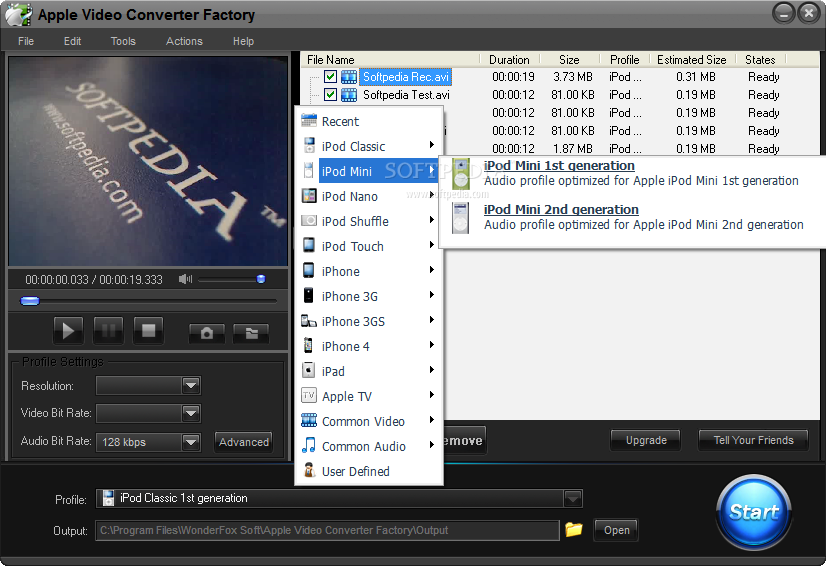
Task: Click the Common Video filmstrip icon
Action: (309, 421)
